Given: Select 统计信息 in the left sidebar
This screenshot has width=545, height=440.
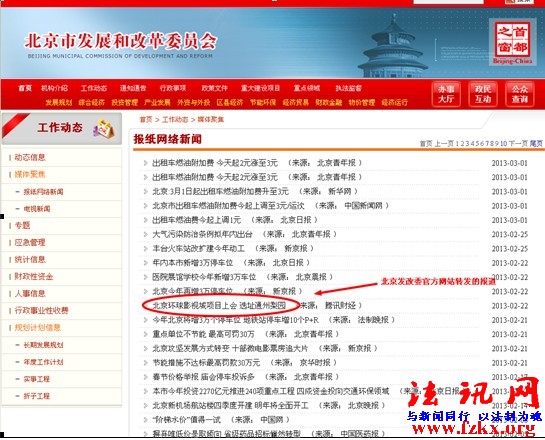Looking at the screenshot, I should pos(30,259).
